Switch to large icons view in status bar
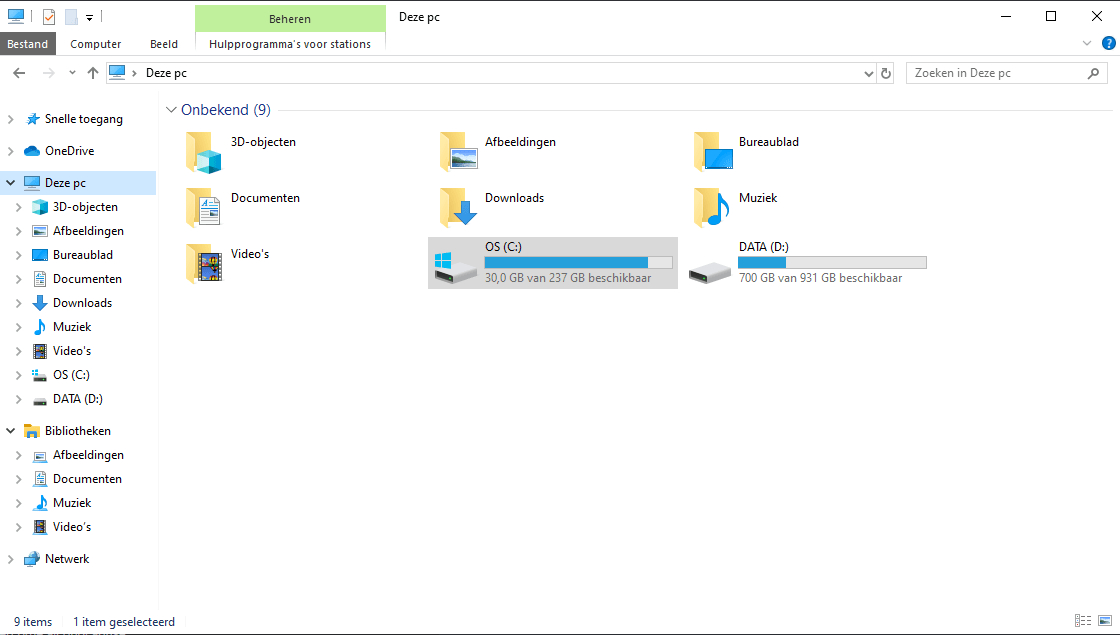Screen dimensions: 1120x635 point(1105,621)
